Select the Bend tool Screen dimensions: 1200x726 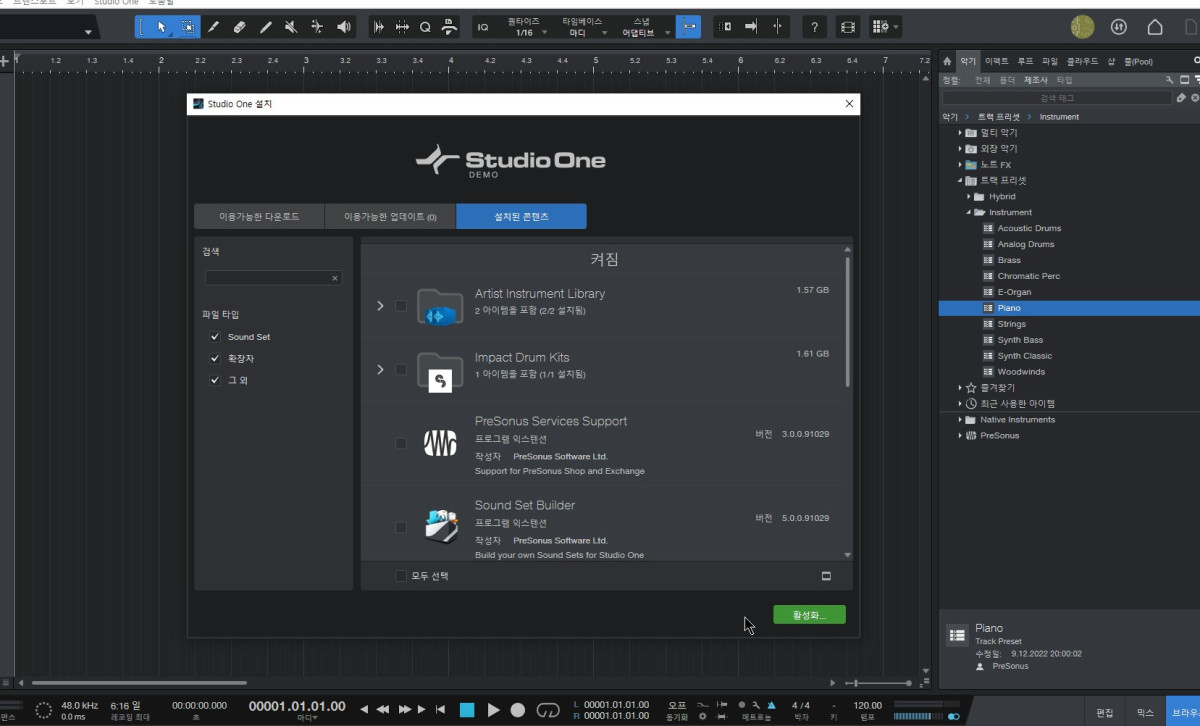click(317, 27)
